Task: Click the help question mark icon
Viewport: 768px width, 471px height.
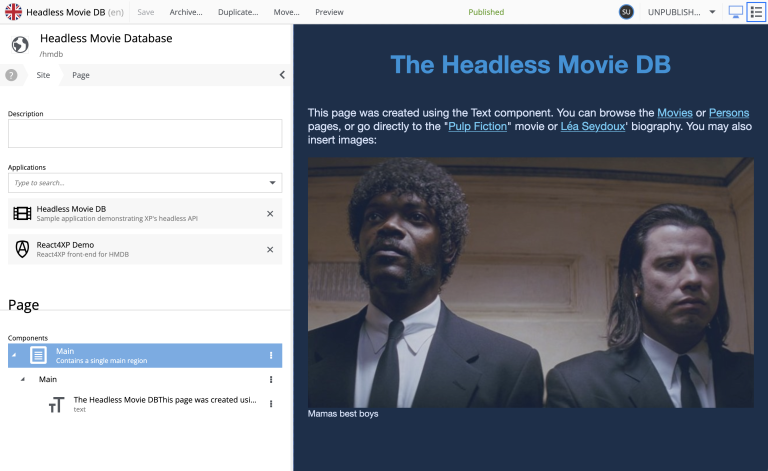Action: tap(11, 75)
